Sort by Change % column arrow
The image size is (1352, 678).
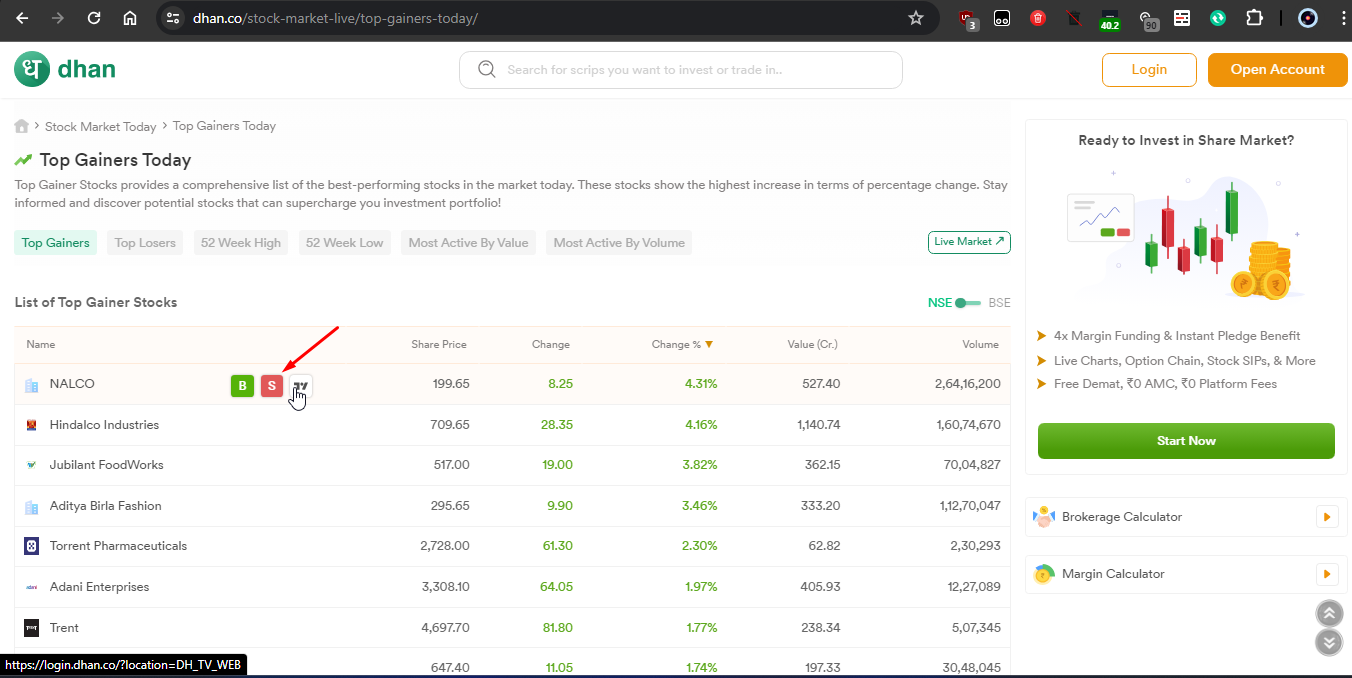coord(709,344)
